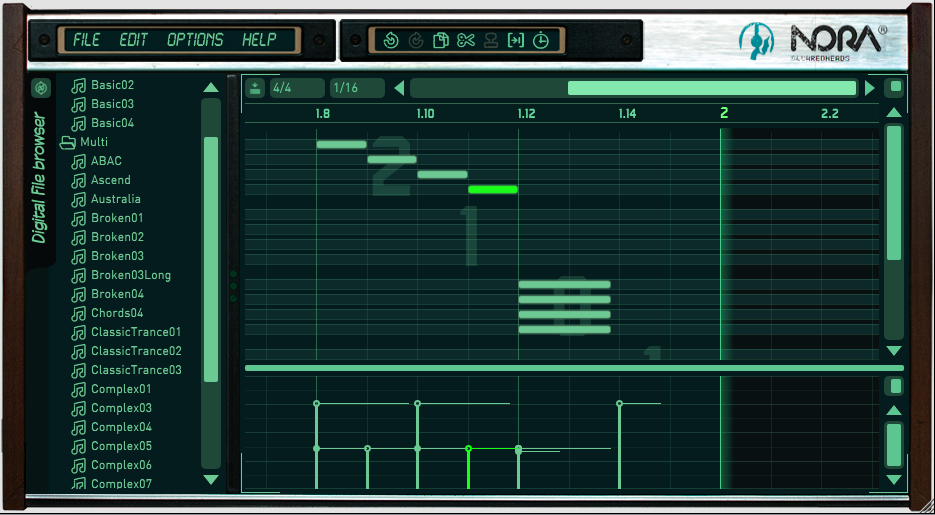Click the stopwatch quantize icon

click(540, 41)
